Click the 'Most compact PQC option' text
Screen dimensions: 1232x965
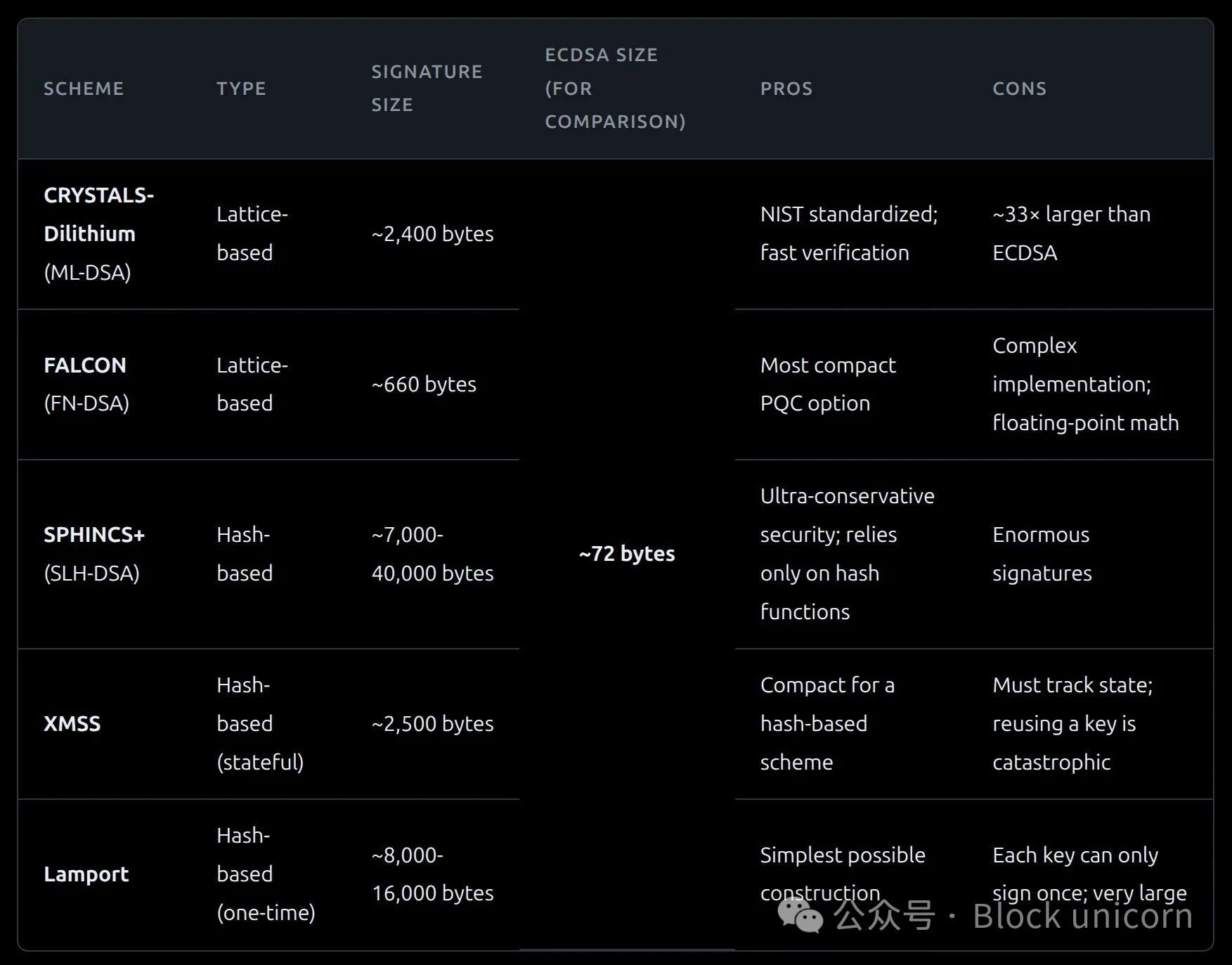click(827, 384)
